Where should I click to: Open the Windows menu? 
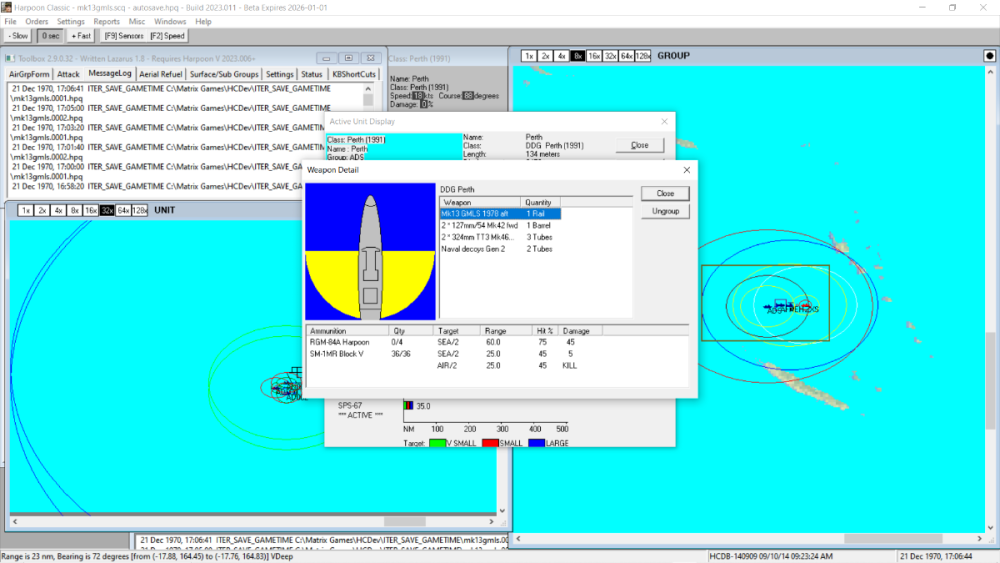170,22
